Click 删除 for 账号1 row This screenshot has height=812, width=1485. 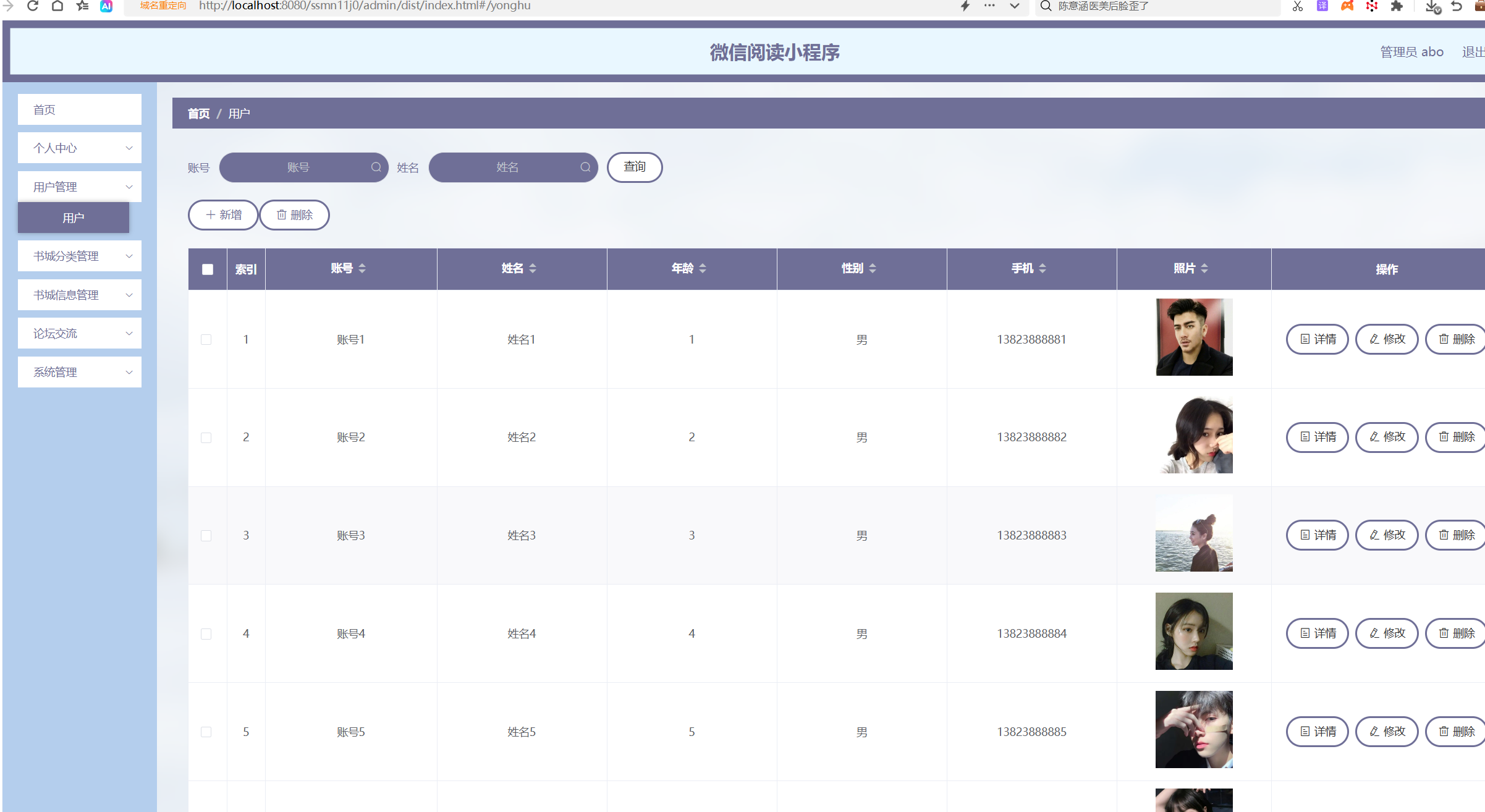[1457, 339]
